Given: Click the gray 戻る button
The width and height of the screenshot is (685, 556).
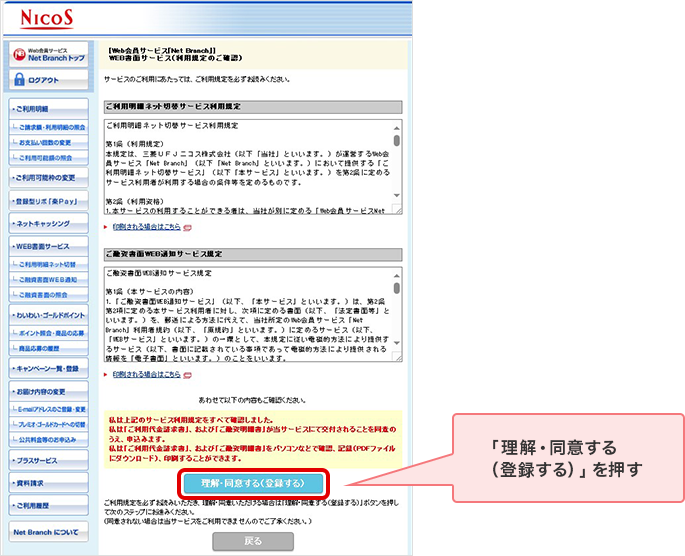Looking at the screenshot, I should pos(253,541).
